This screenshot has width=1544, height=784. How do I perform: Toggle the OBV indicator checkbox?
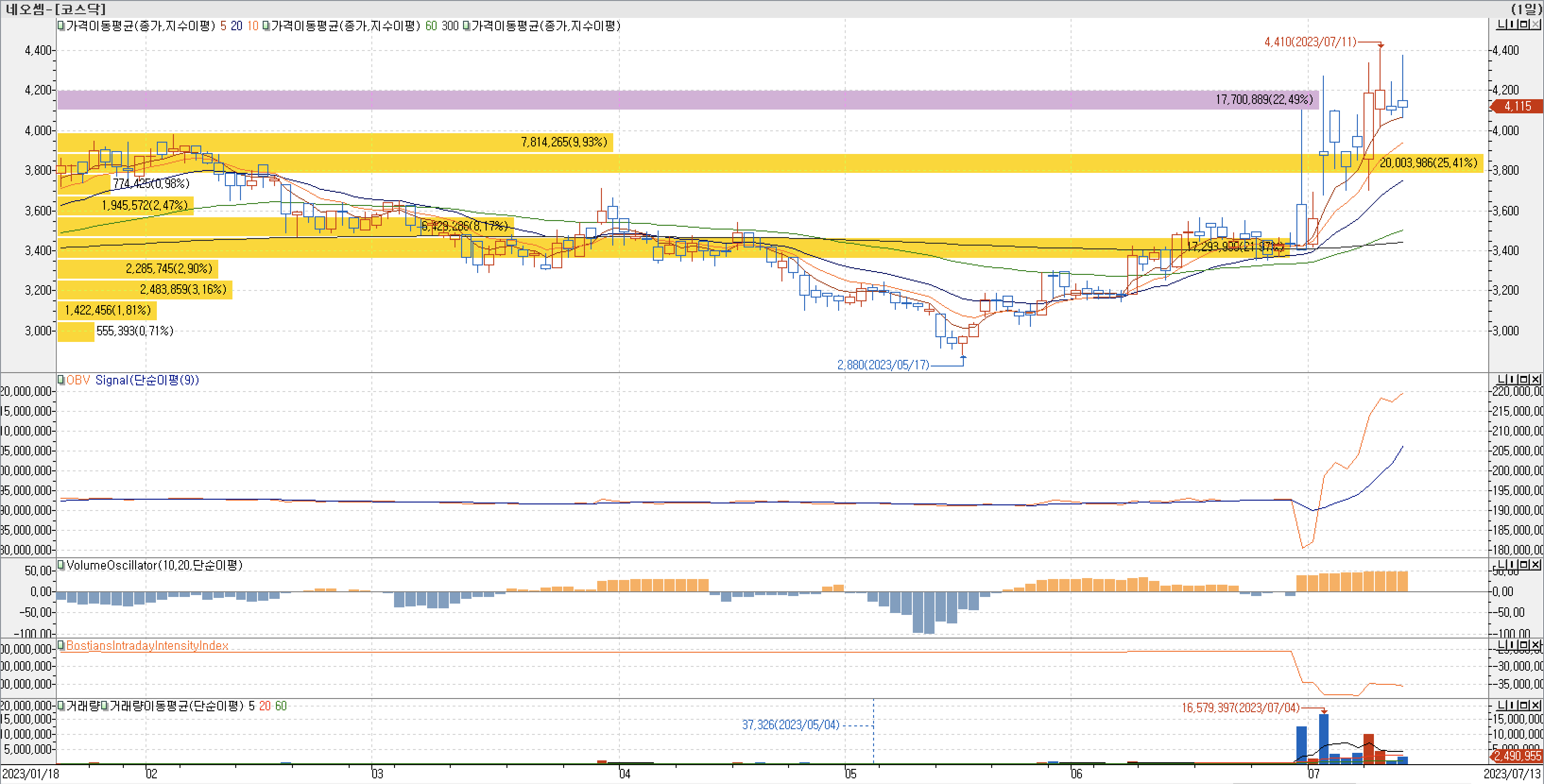61,379
